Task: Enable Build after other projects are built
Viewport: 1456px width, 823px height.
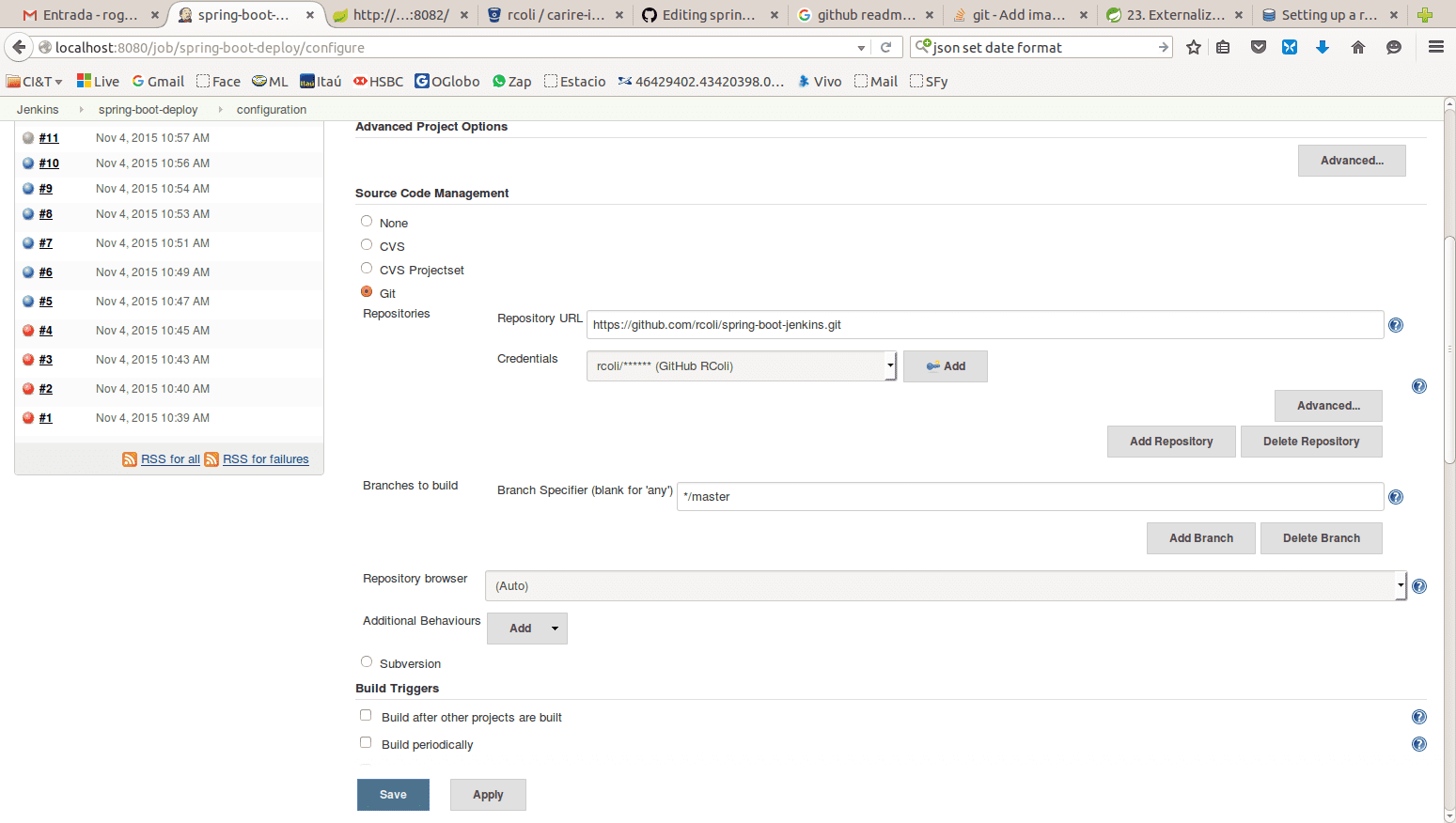Action: 366,715
